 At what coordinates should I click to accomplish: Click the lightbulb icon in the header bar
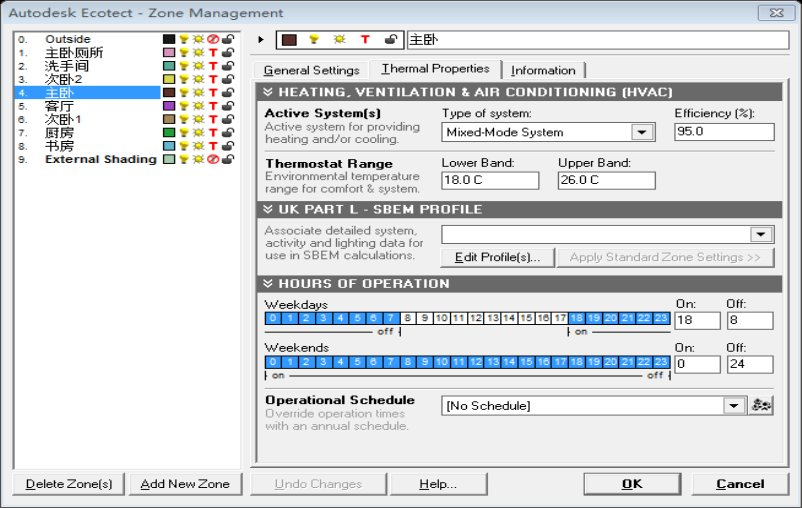[314, 39]
